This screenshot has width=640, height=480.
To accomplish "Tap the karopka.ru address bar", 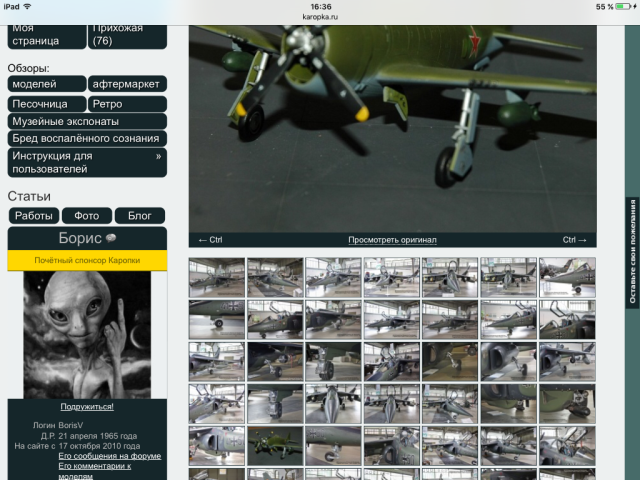I will click(320, 17).
